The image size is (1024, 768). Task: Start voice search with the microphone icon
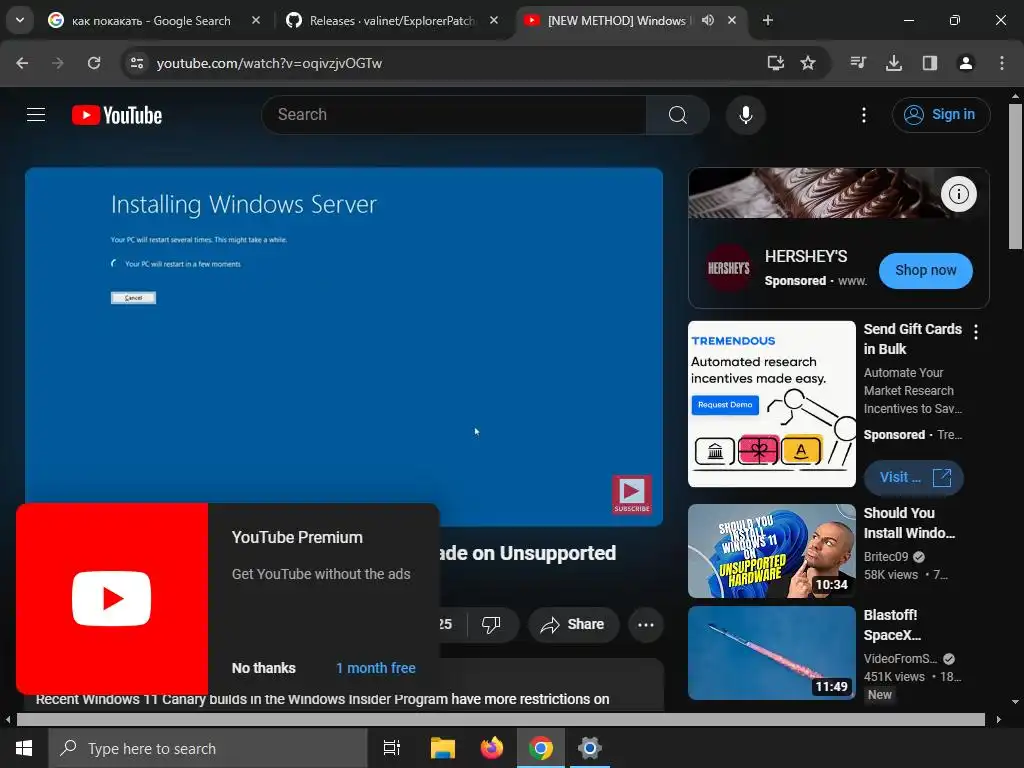pyautogui.click(x=745, y=115)
